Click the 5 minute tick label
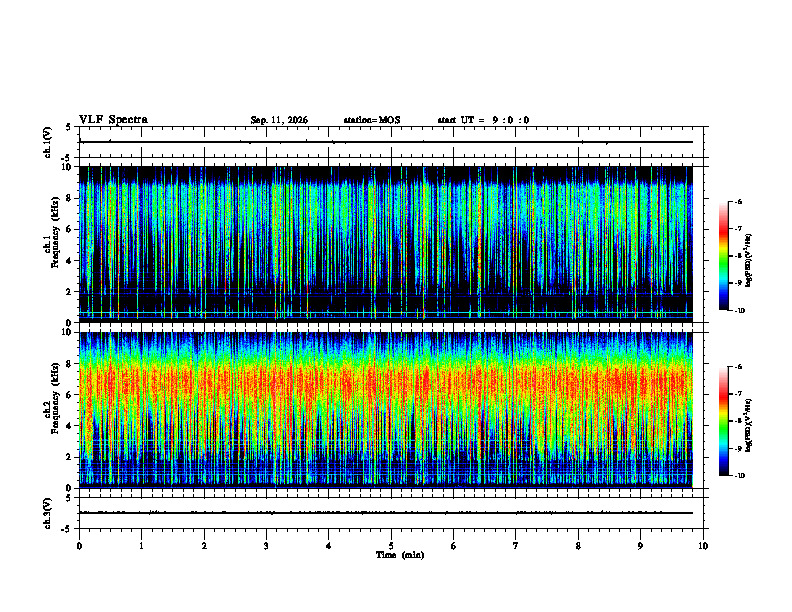Viewport: 792px width, 612px height. [391, 546]
